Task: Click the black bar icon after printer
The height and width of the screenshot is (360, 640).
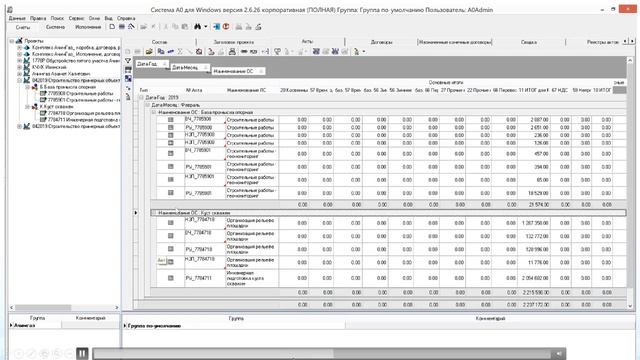Action: [244, 51]
